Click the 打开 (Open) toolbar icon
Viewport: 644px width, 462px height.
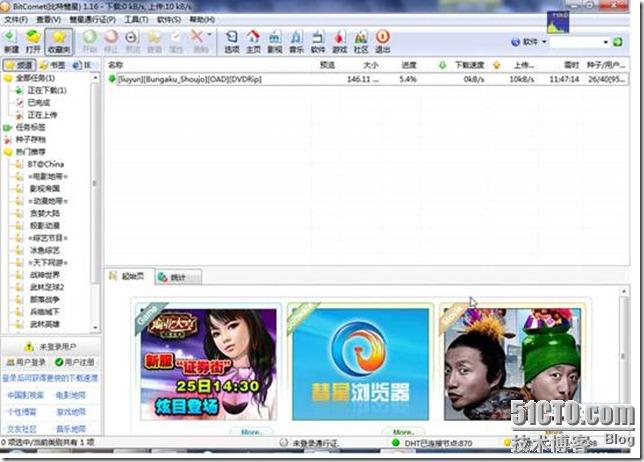tap(33, 41)
